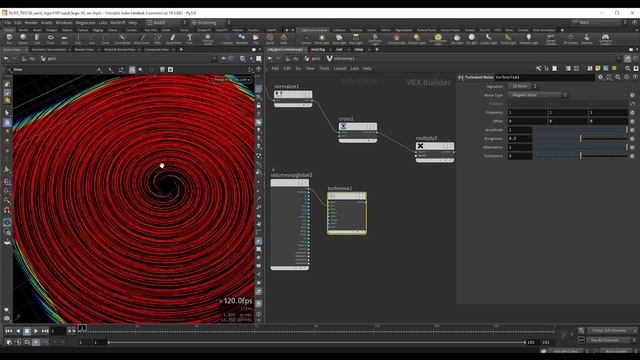
Task: Click the View label in viewport toolbar
Action: point(18,69)
